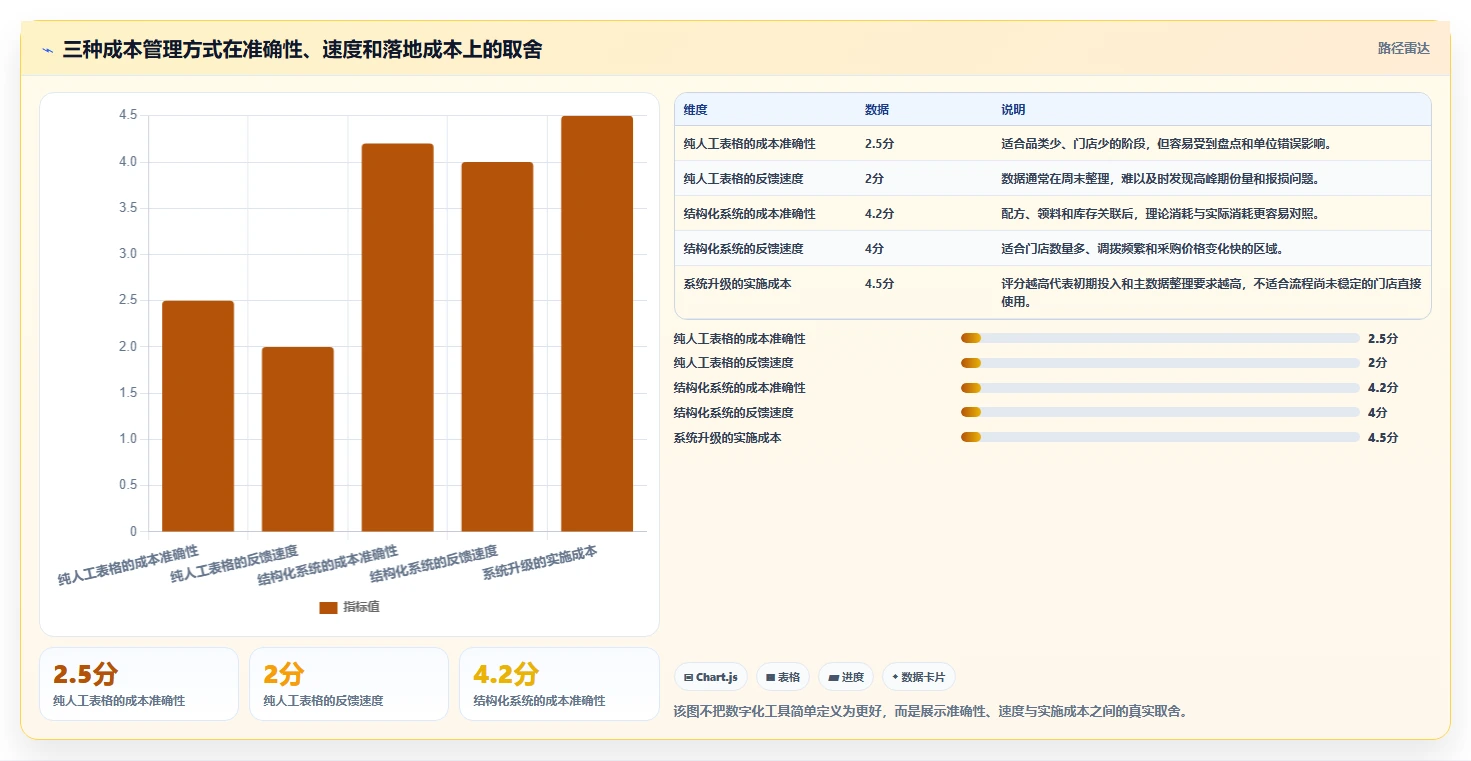Viewport: 1471px width, 761px height.
Task: Click progress list label 结构化系统的成本准确性
Action: (x=740, y=388)
